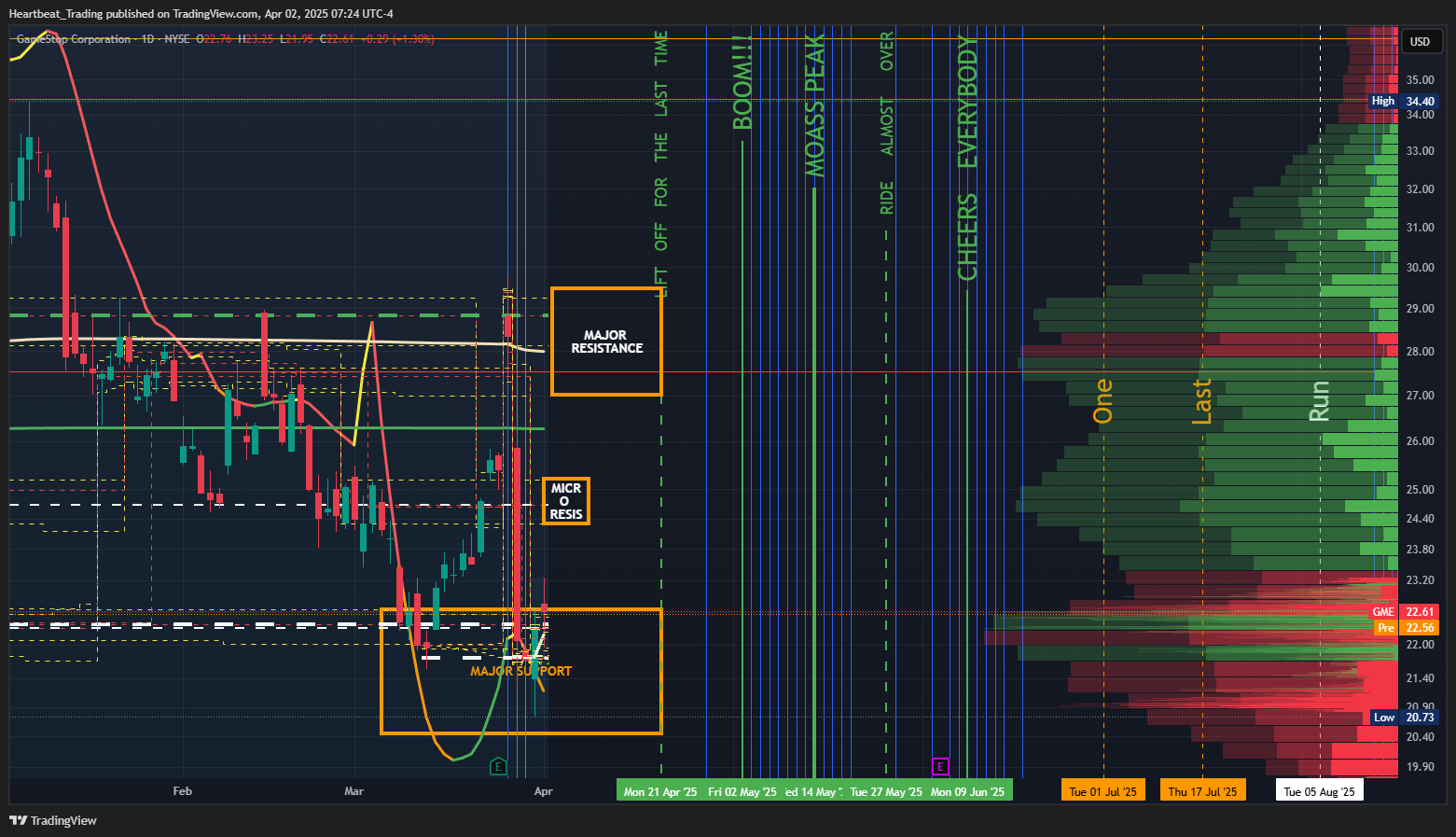Click the MOASS PEAK vertical text
Image resolution: width=1456 pixels, height=837 pixels.
click(x=815, y=105)
